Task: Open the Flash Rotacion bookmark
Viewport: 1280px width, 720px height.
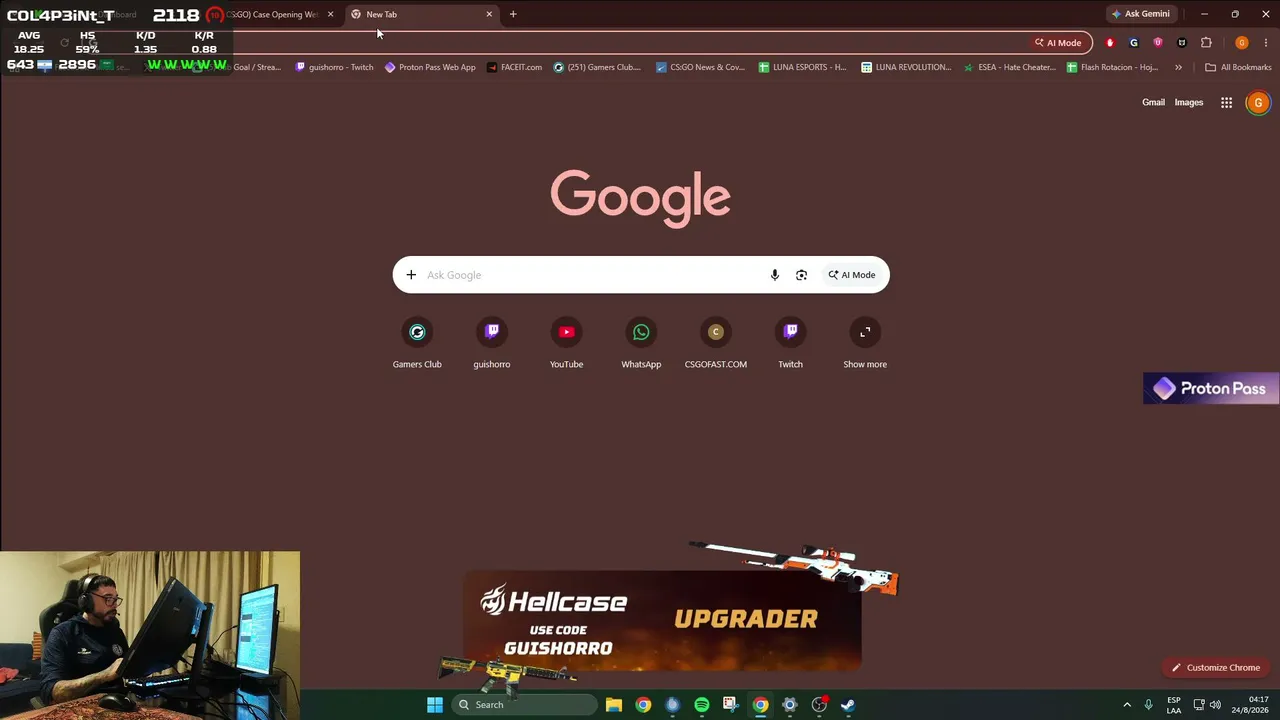Action: click(x=1112, y=67)
